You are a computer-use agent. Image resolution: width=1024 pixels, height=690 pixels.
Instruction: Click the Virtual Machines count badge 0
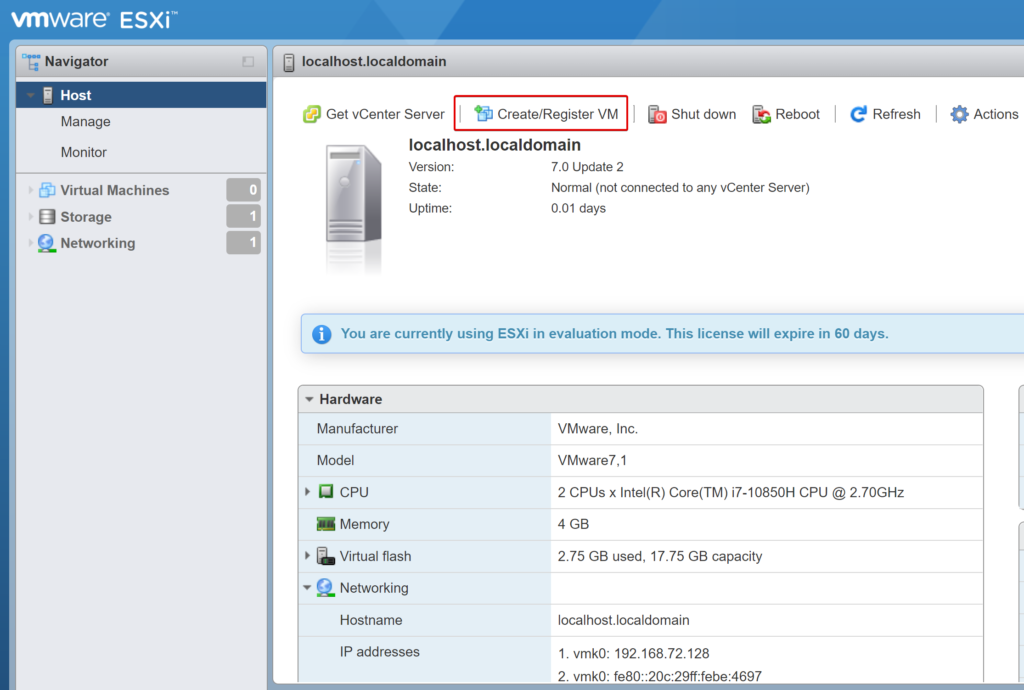pos(244,190)
